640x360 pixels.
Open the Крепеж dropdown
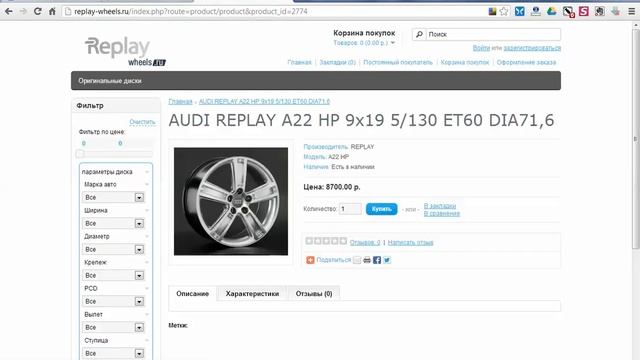pos(113,276)
